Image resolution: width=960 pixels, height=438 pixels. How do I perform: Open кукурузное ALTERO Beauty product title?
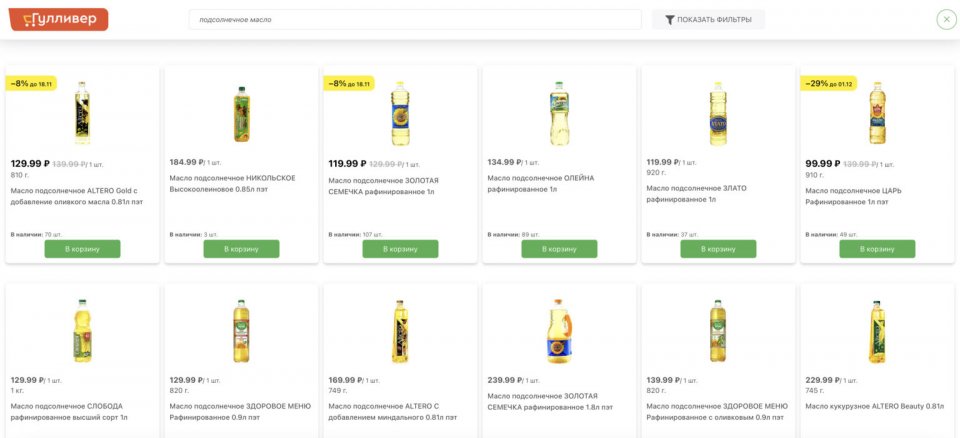(874, 406)
